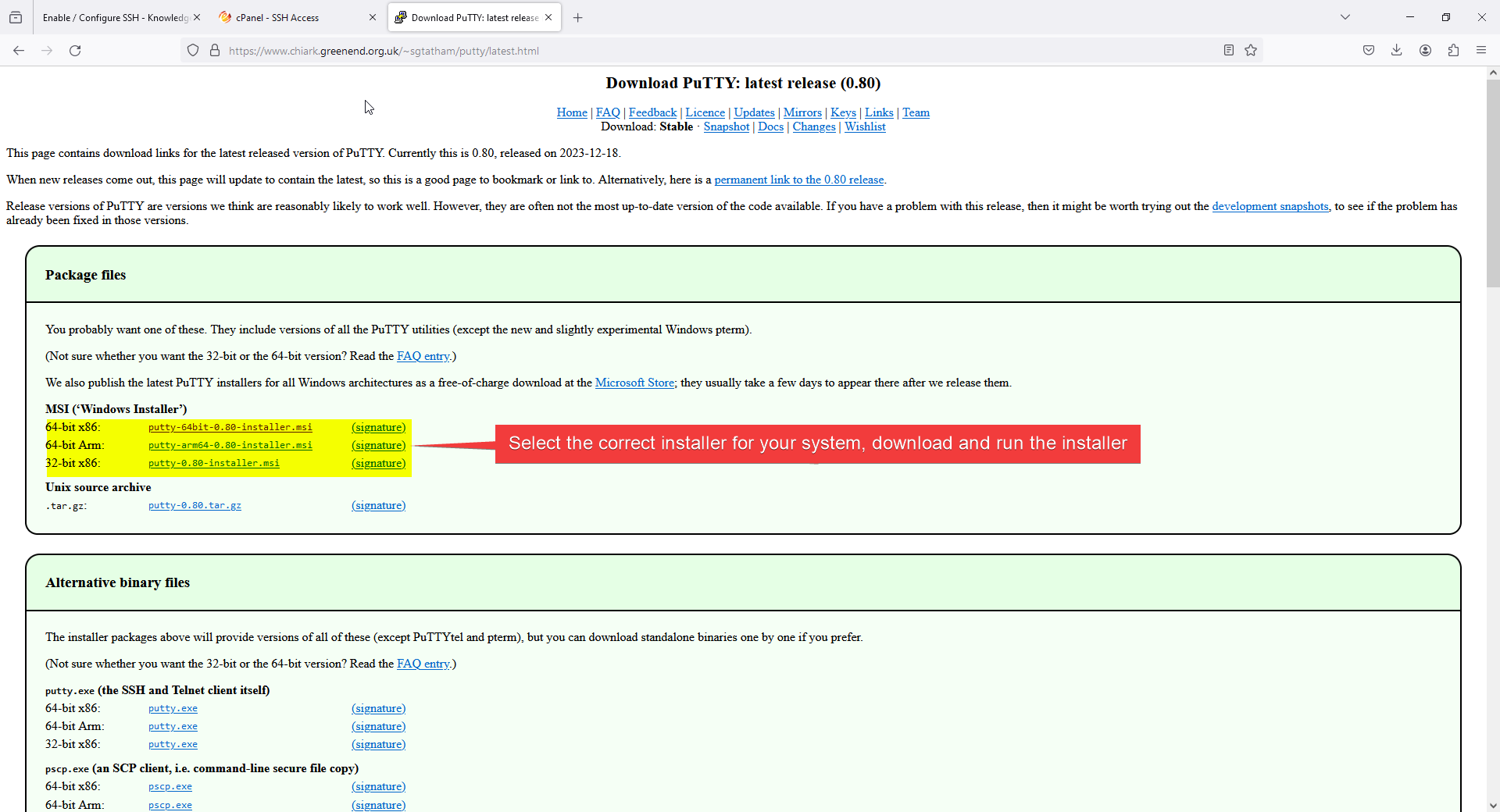
Task: Open the Firefox hamburger application menu
Action: tap(1481, 51)
